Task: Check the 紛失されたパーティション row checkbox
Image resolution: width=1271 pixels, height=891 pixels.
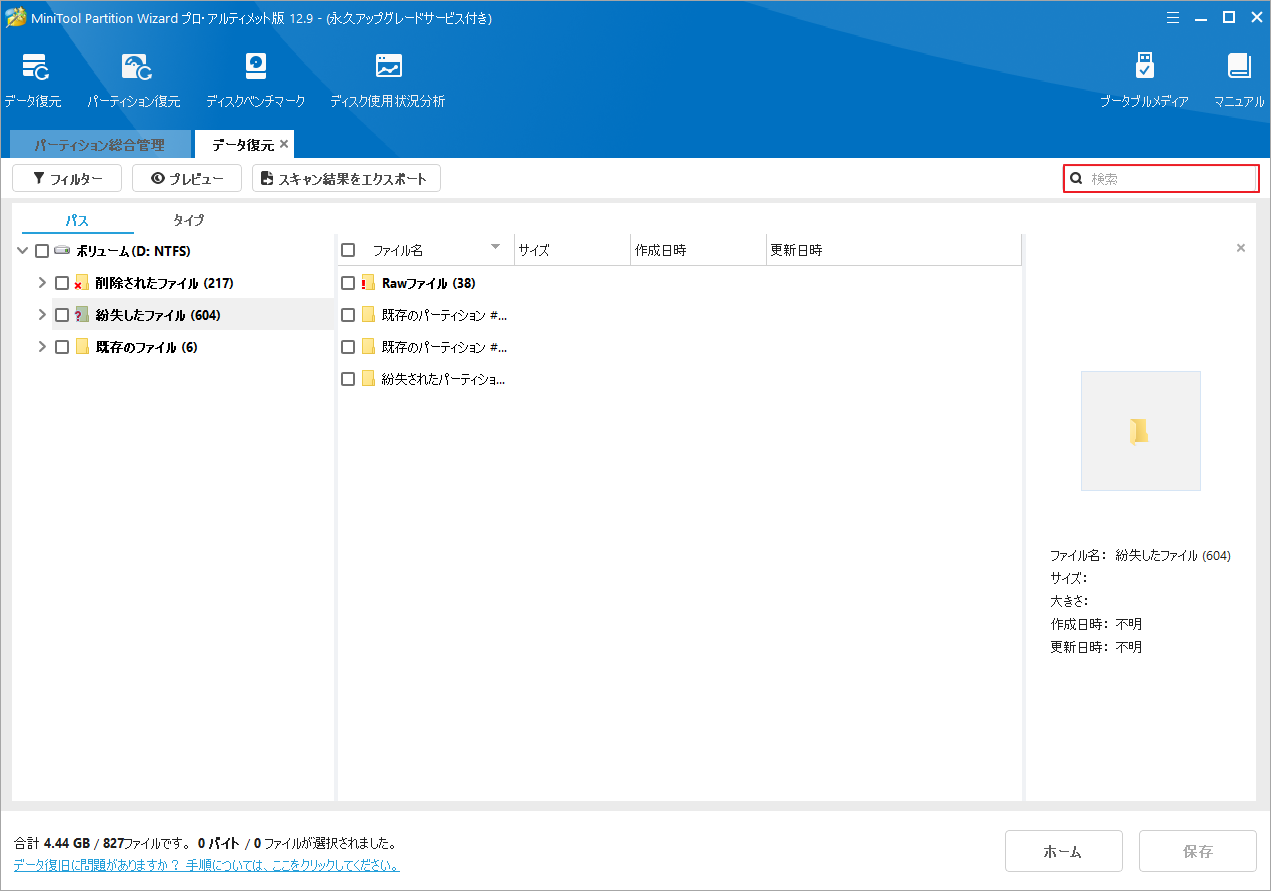Action: pos(348,379)
